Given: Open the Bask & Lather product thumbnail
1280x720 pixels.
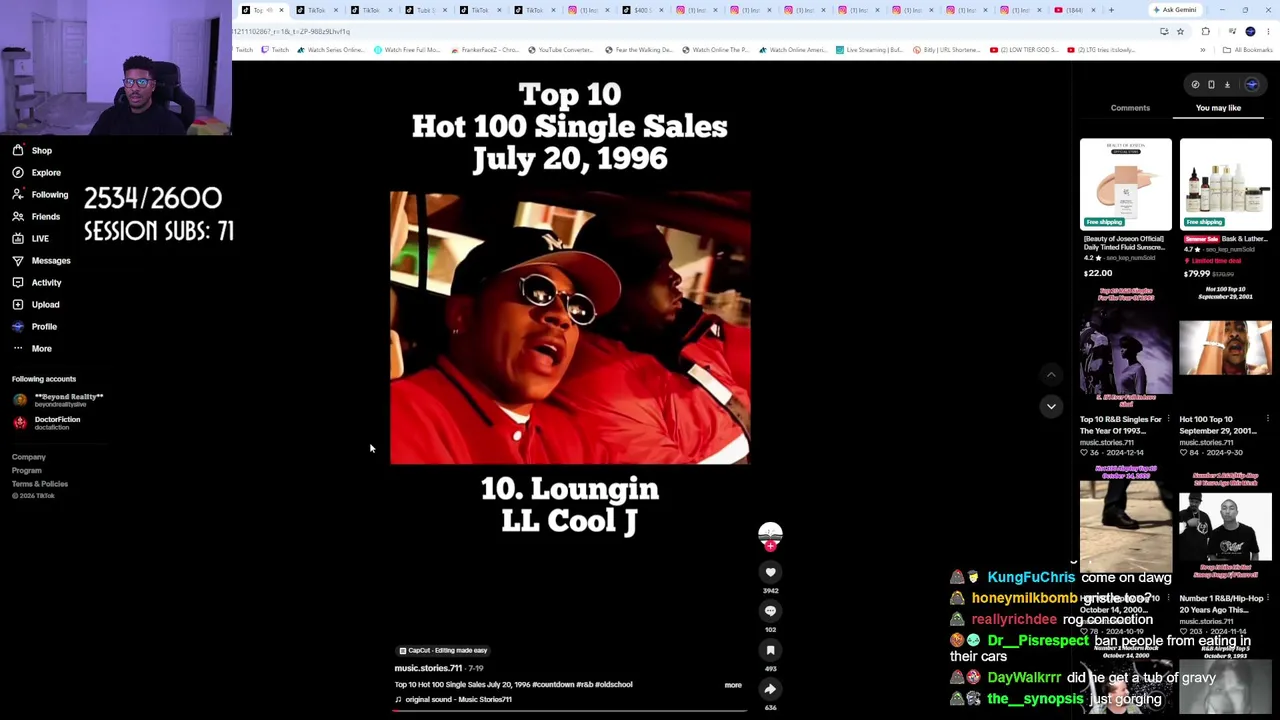Looking at the screenshot, I should coord(1225,184).
